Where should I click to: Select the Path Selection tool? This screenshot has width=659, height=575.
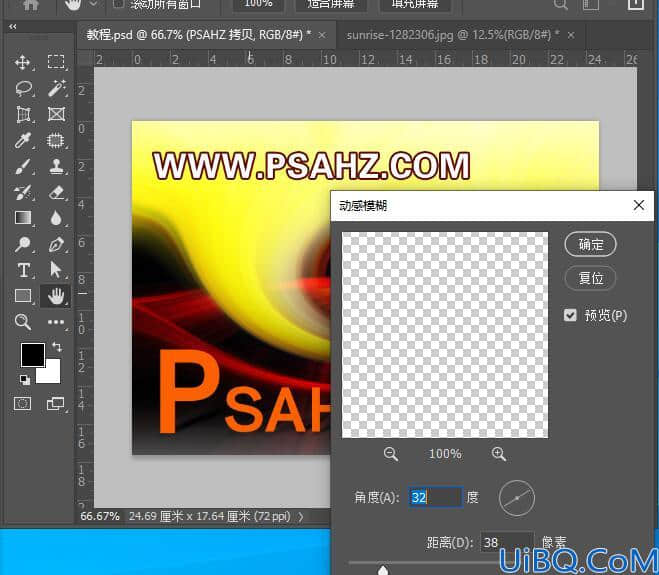(55, 270)
